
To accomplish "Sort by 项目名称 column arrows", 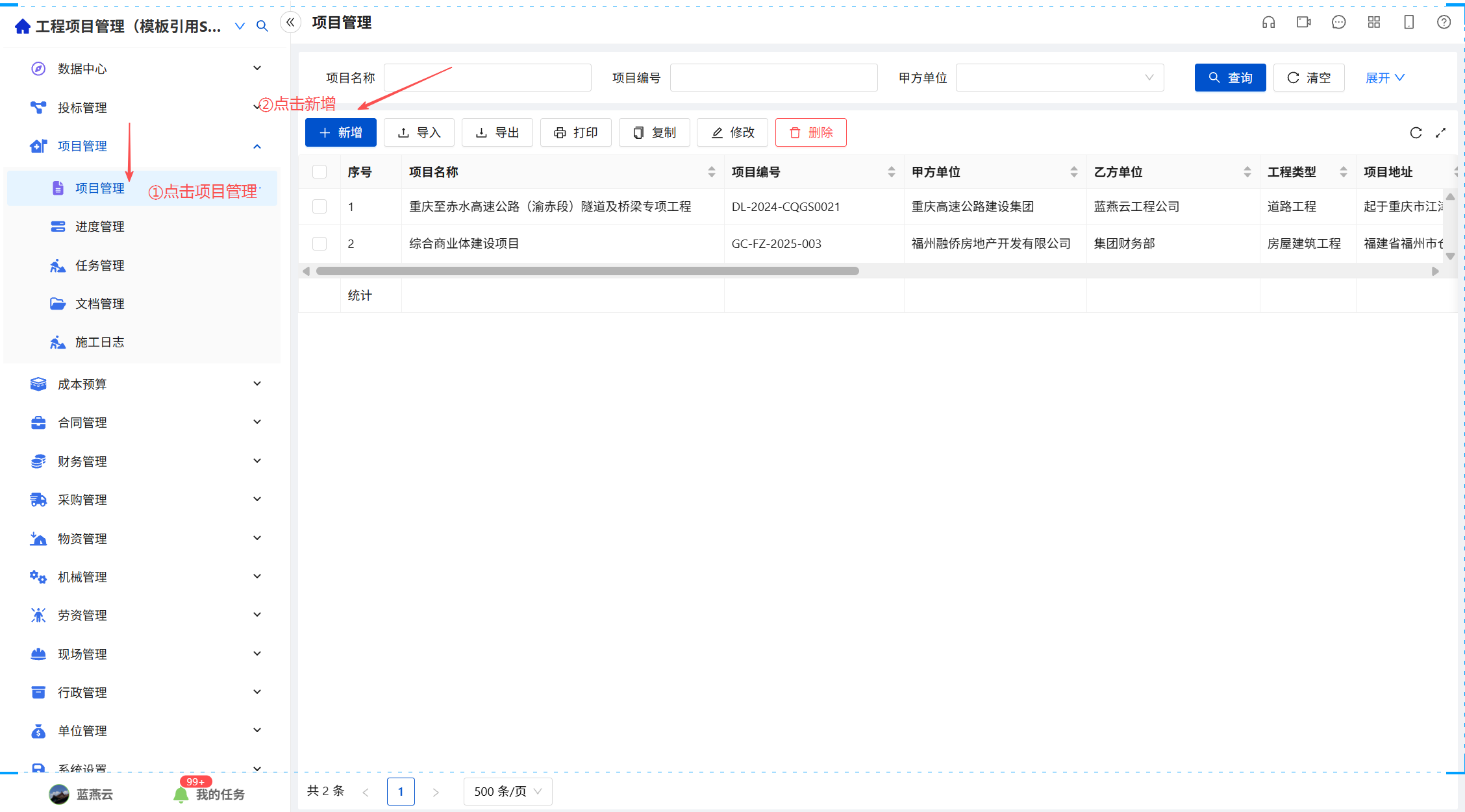I will 712,172.
